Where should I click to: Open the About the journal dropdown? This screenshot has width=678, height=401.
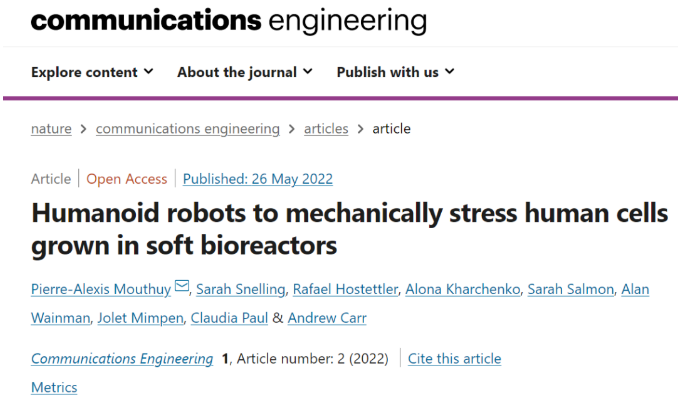pyautogui.click(x=245, y=72)
